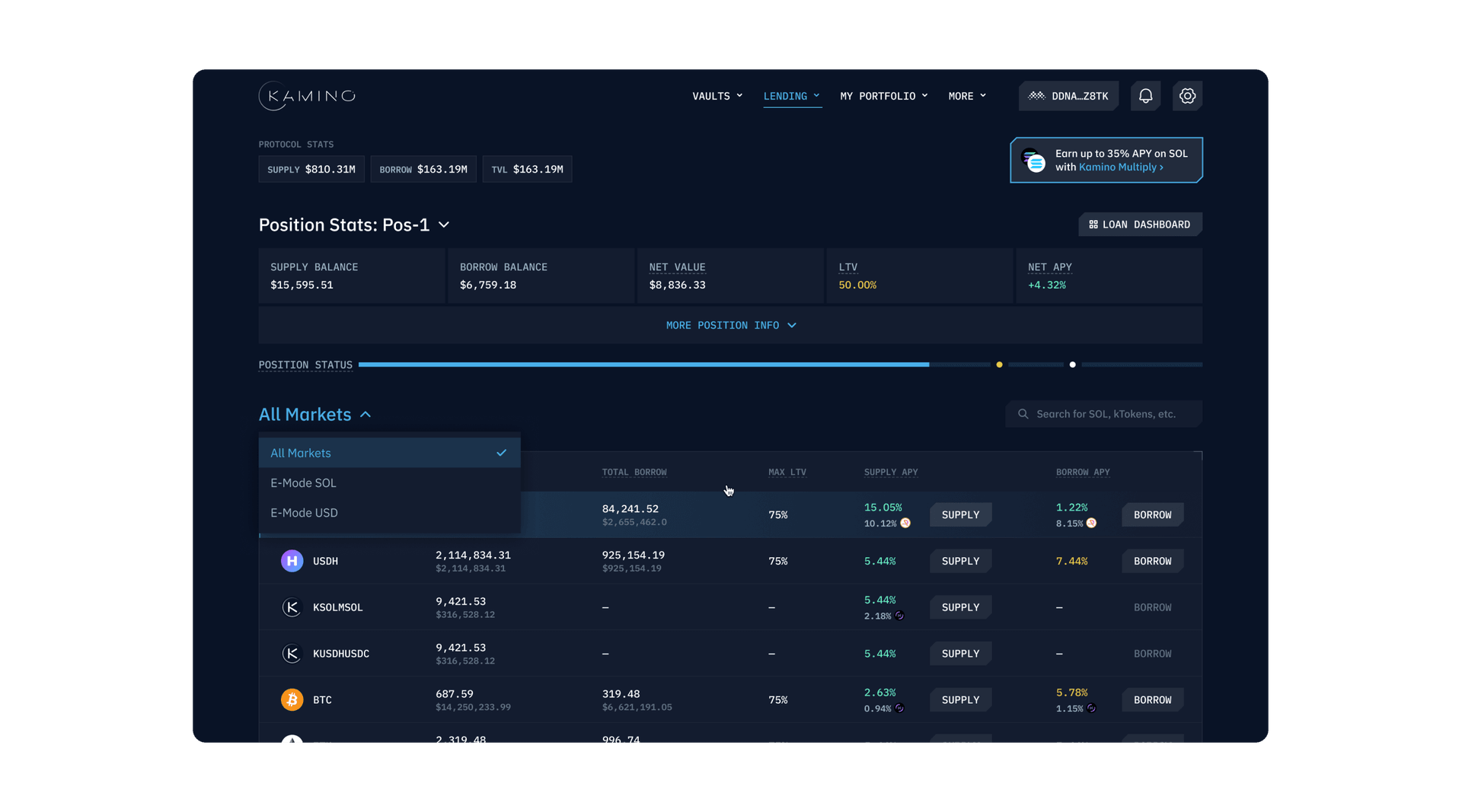Open the My Portfolio menu
This screenshot has width=1462, height=812.
884,96
